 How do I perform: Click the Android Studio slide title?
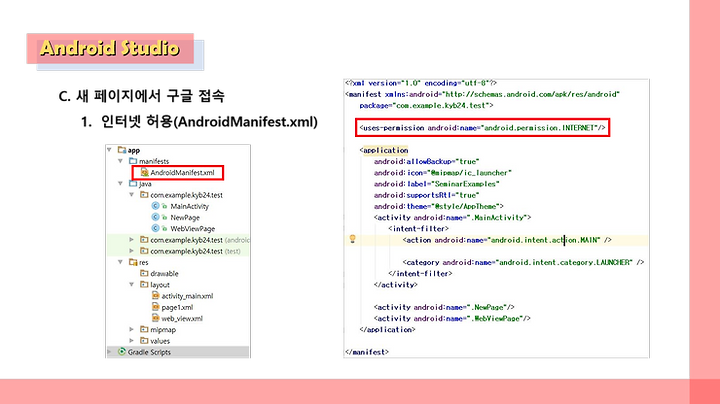tap(110, 48)
